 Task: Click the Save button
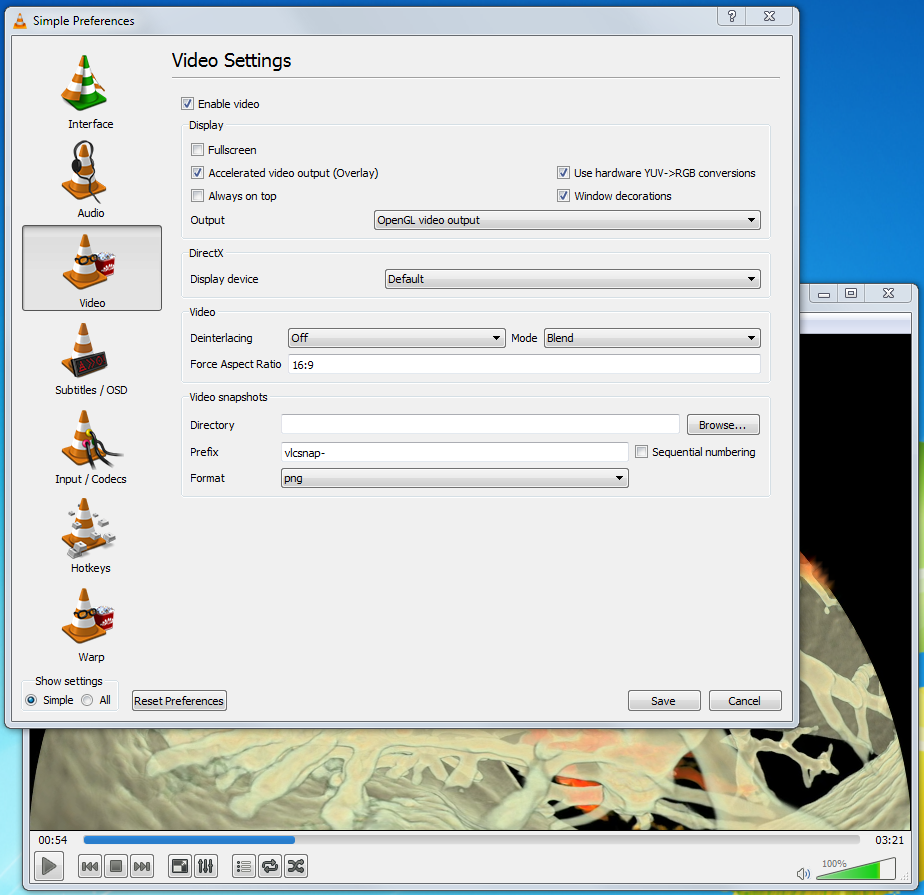click(664, 701)
